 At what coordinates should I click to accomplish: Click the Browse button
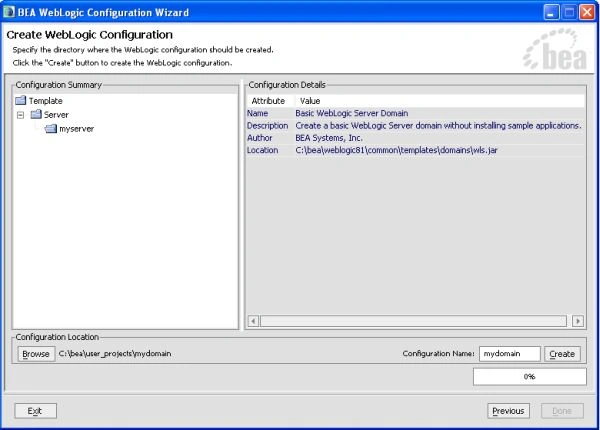click(x=36, y=354)
